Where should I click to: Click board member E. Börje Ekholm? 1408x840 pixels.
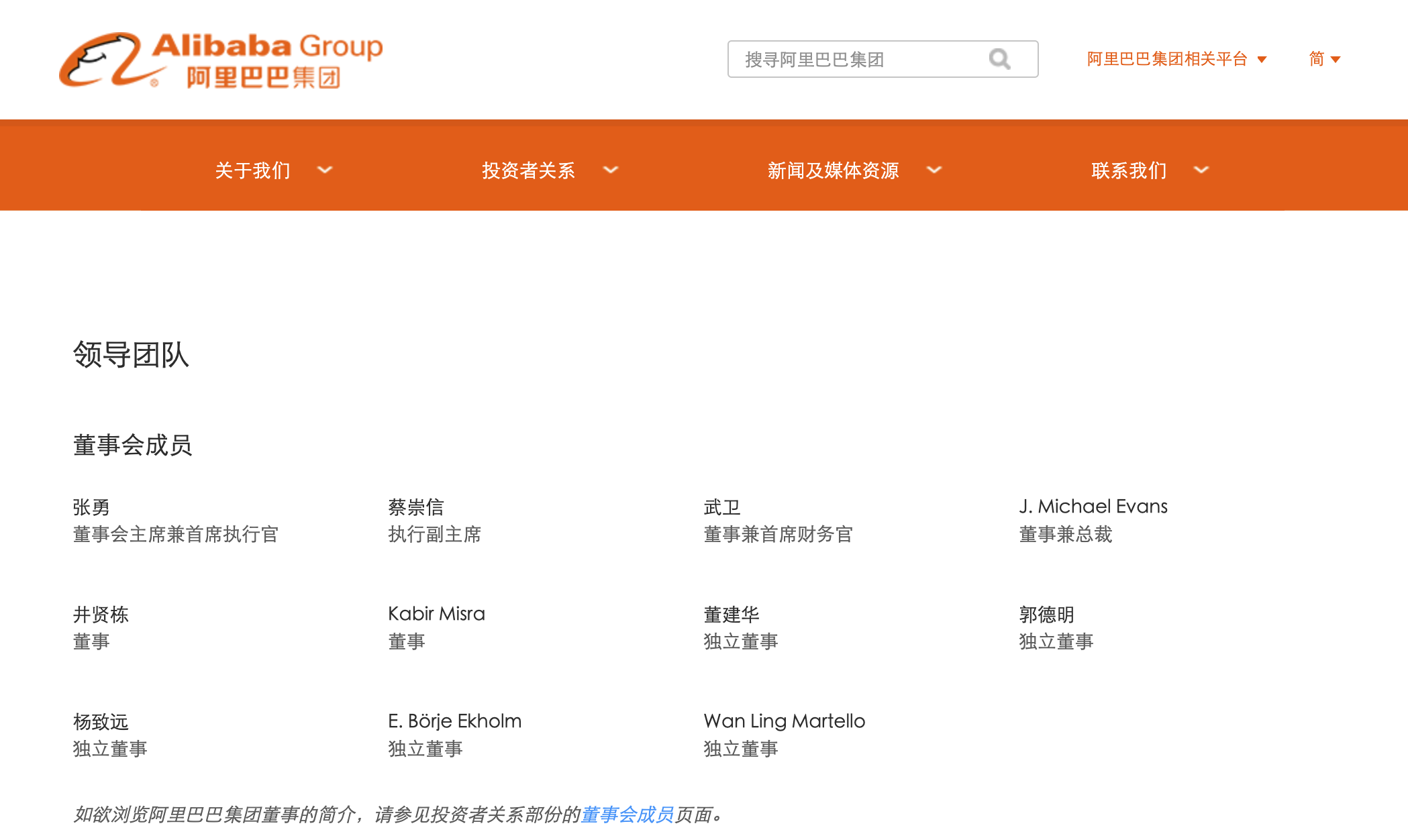[454, 721]
